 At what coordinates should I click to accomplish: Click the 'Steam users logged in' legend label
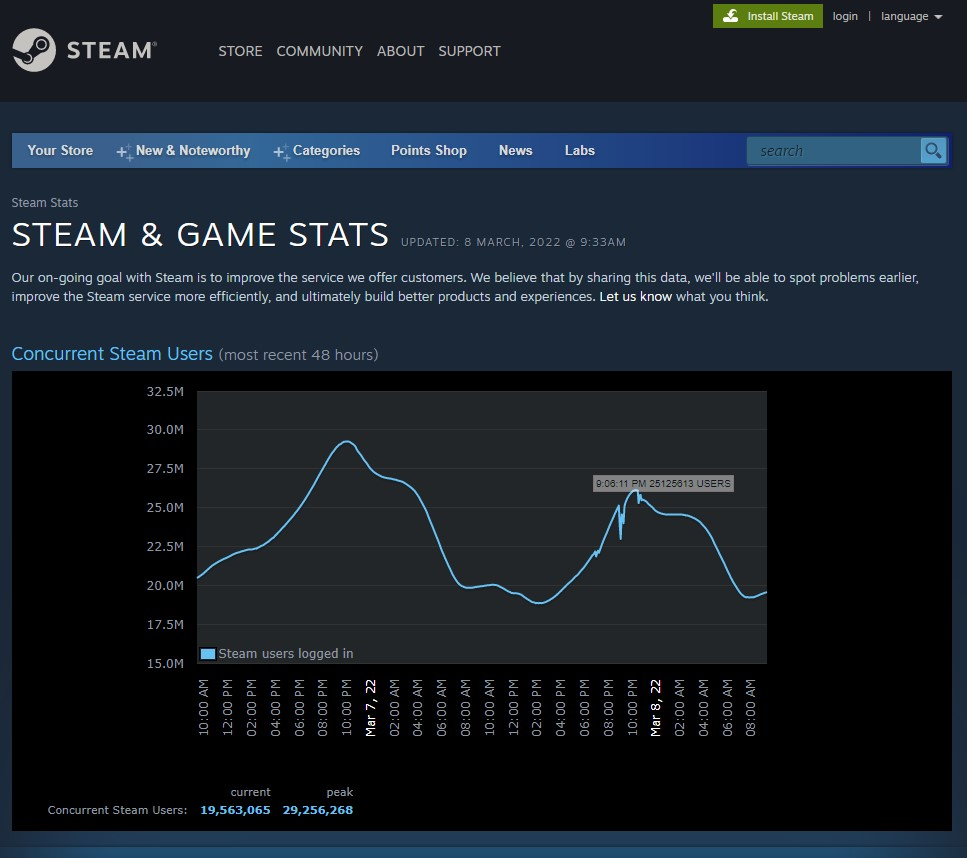pos(286,654)
